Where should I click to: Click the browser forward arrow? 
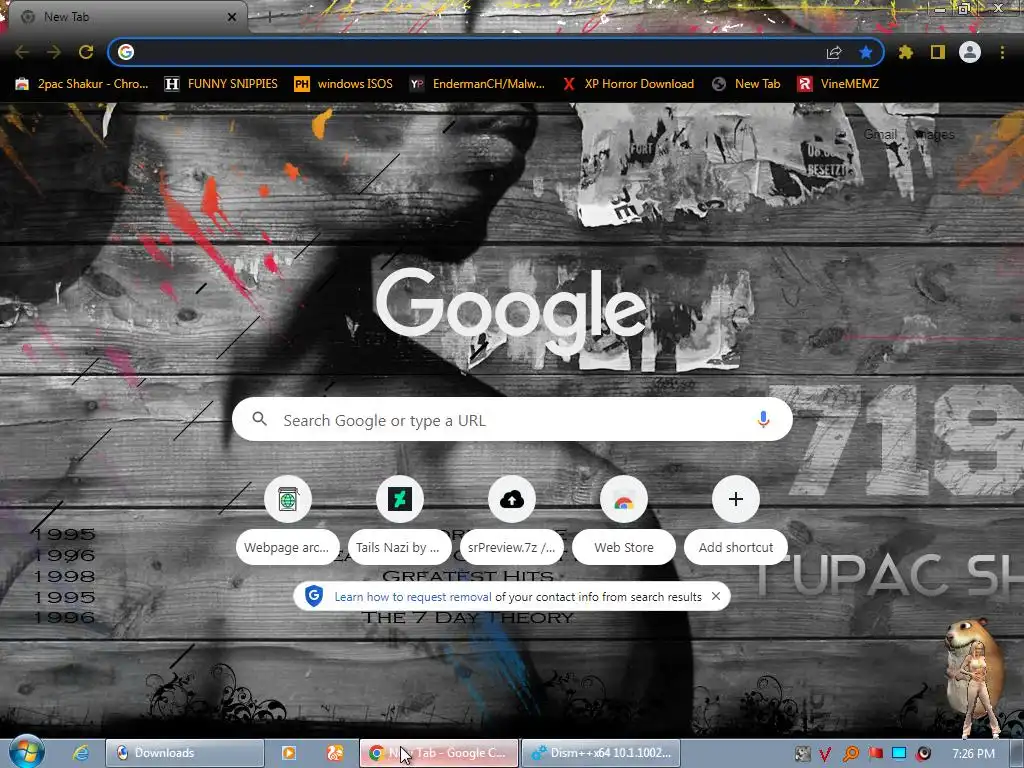[54, 52]
